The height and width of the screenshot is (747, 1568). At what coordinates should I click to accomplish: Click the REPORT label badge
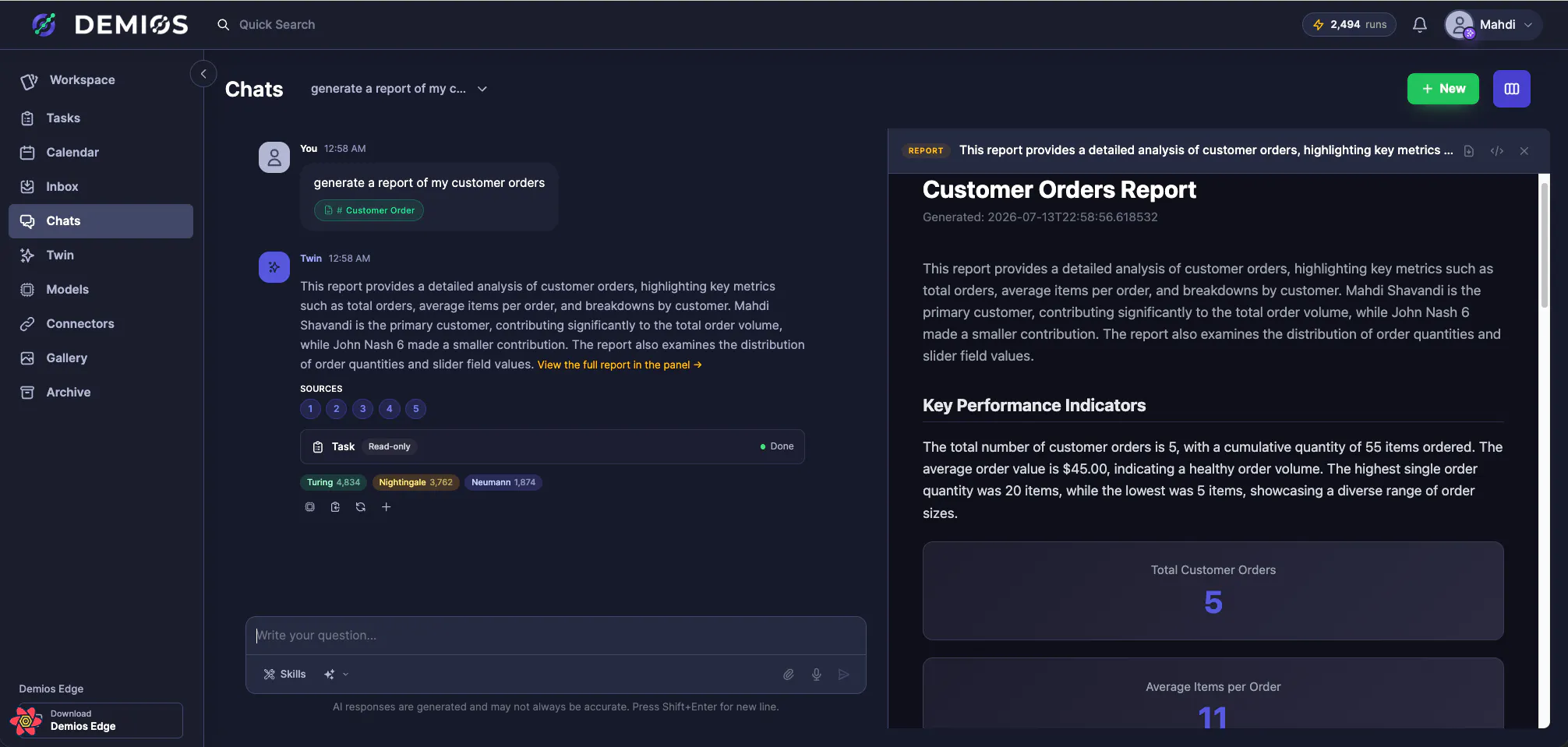(x=926, y=151)
